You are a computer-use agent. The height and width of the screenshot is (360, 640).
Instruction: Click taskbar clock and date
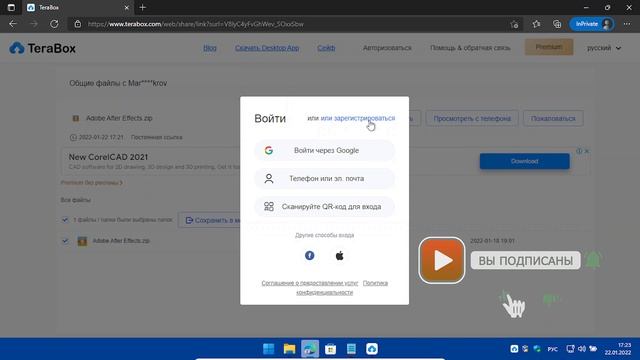click(x=618, y=349)
